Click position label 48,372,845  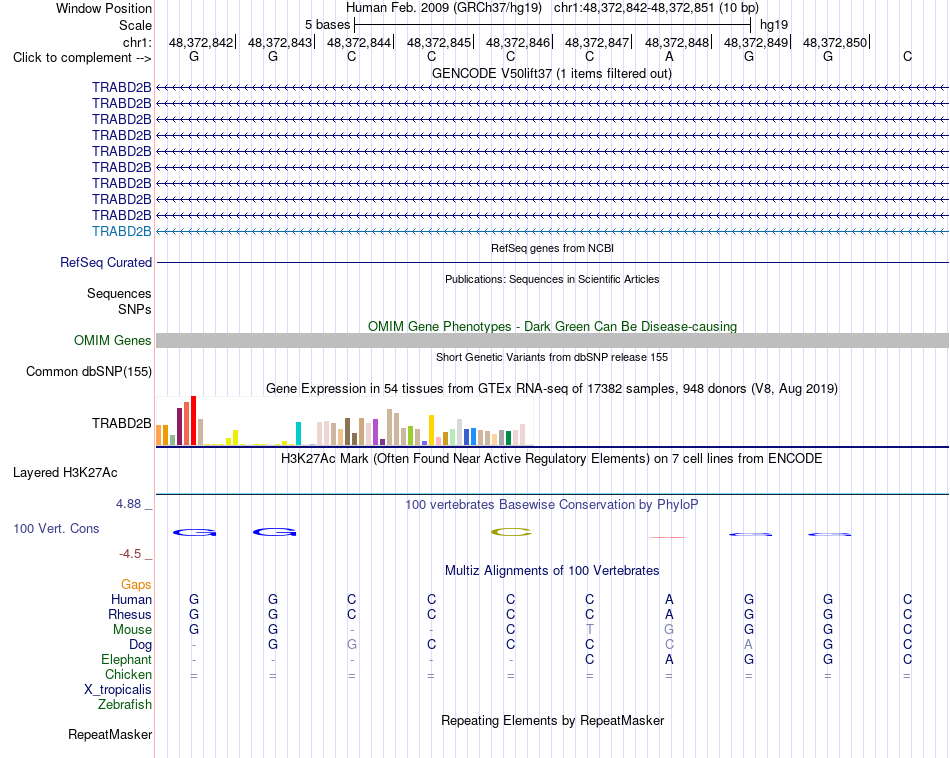pyautogui.click(x=439, y=42)
